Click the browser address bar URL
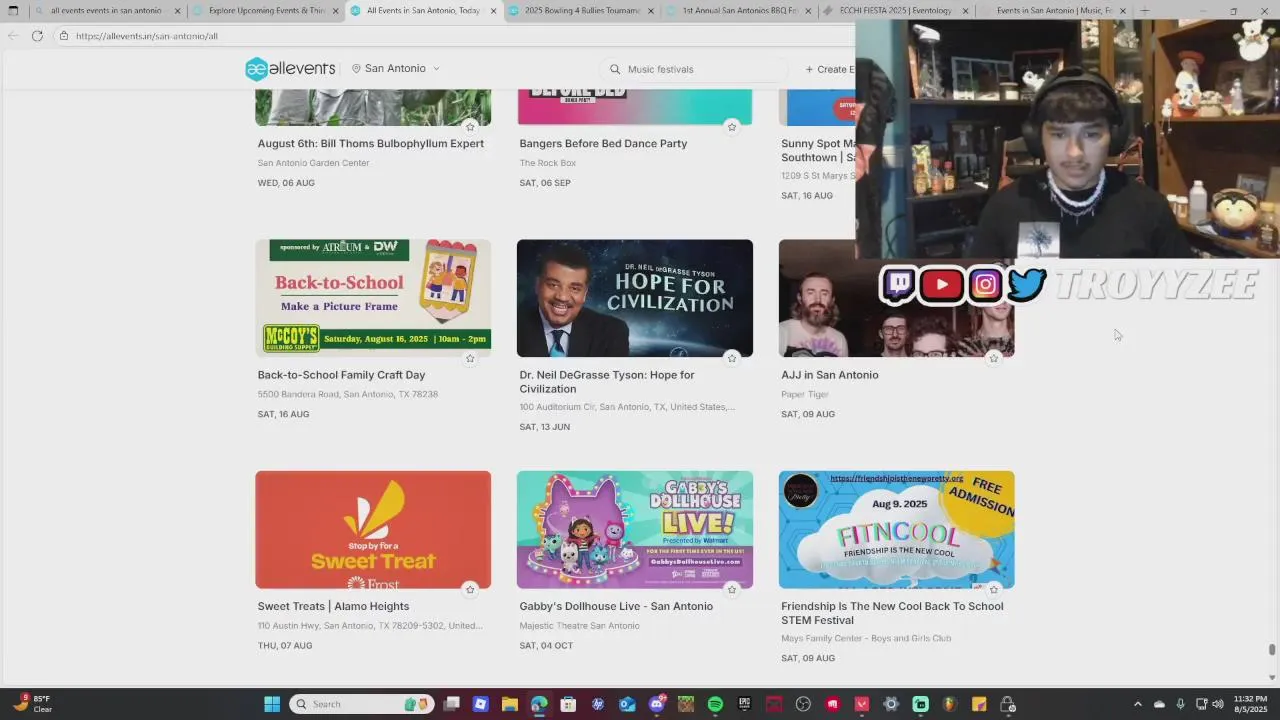Viewport: 1280px width, 720px height. (x=147, y=36)
